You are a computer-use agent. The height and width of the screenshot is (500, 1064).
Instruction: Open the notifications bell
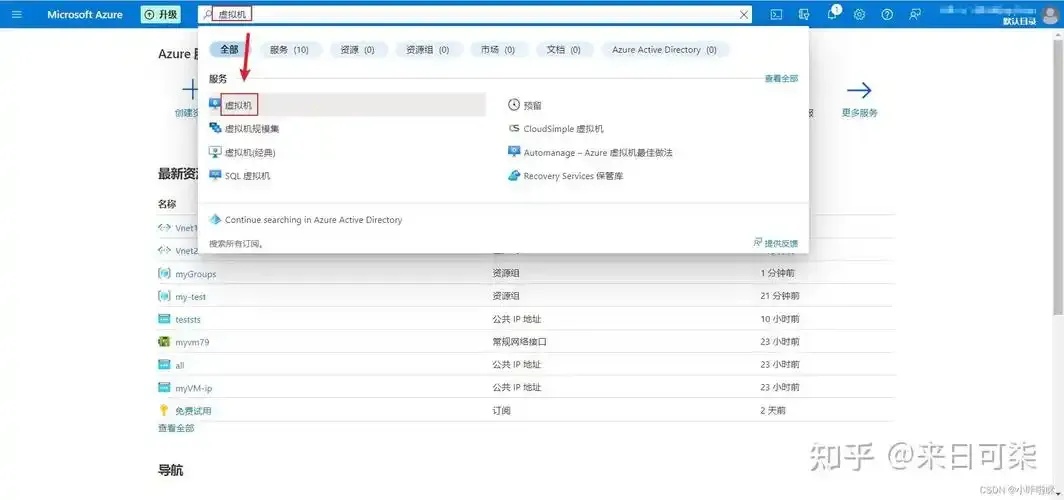click(x=832, y=14)
